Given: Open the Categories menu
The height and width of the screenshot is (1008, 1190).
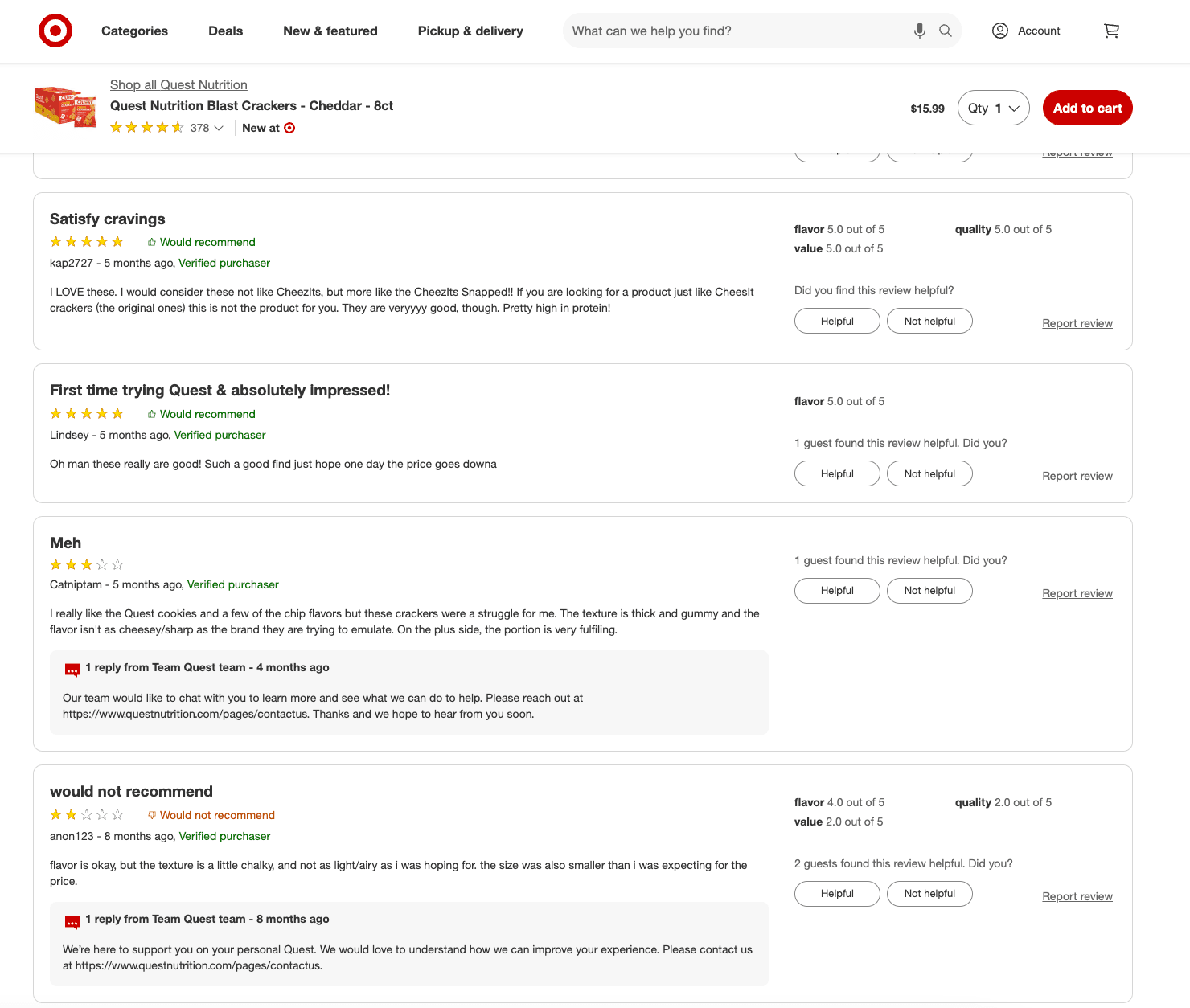Looking at the screenshot, I should point(135,31).
